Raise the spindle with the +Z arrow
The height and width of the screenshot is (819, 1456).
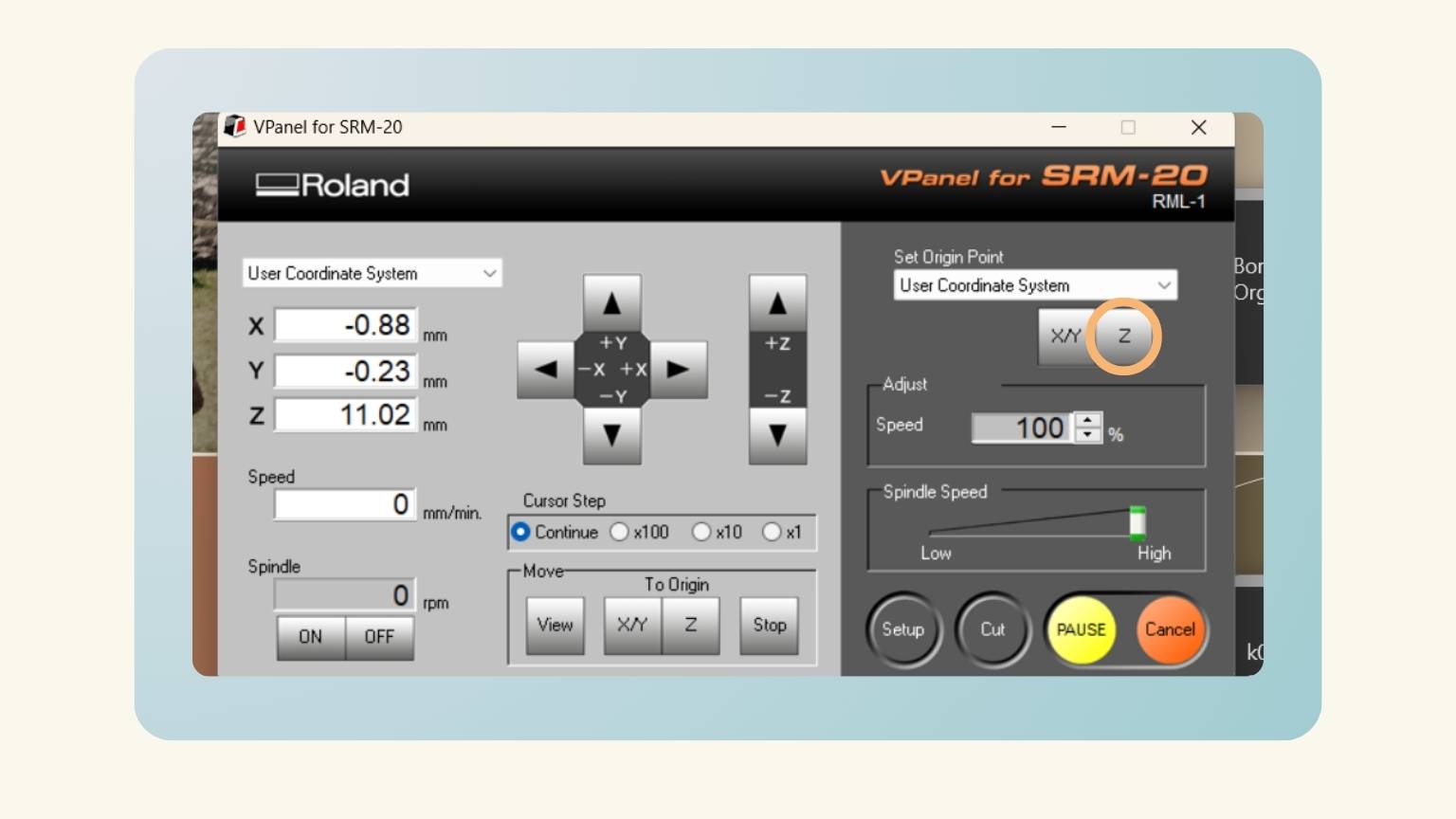coord(777,303)
